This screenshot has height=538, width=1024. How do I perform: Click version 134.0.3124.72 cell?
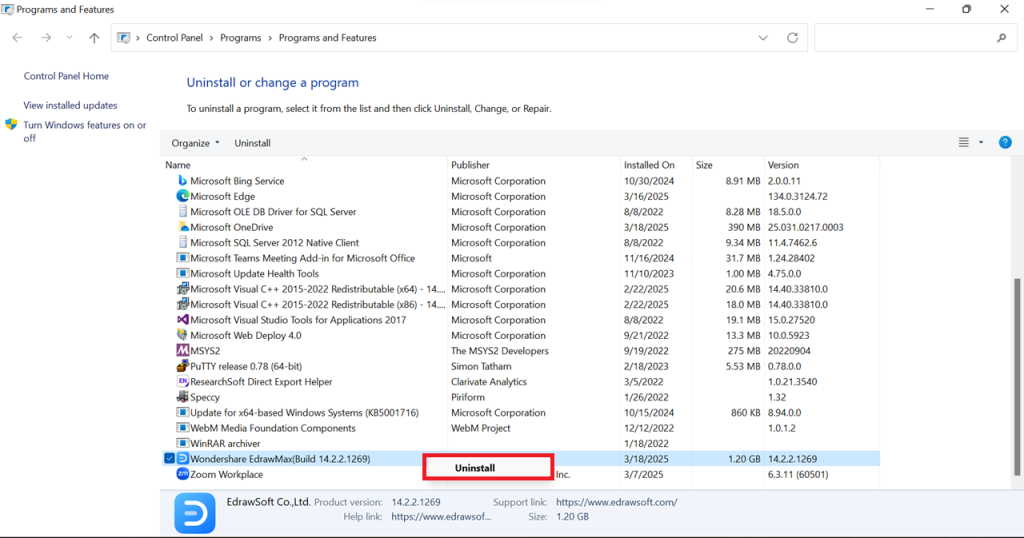tap(798, 196)
